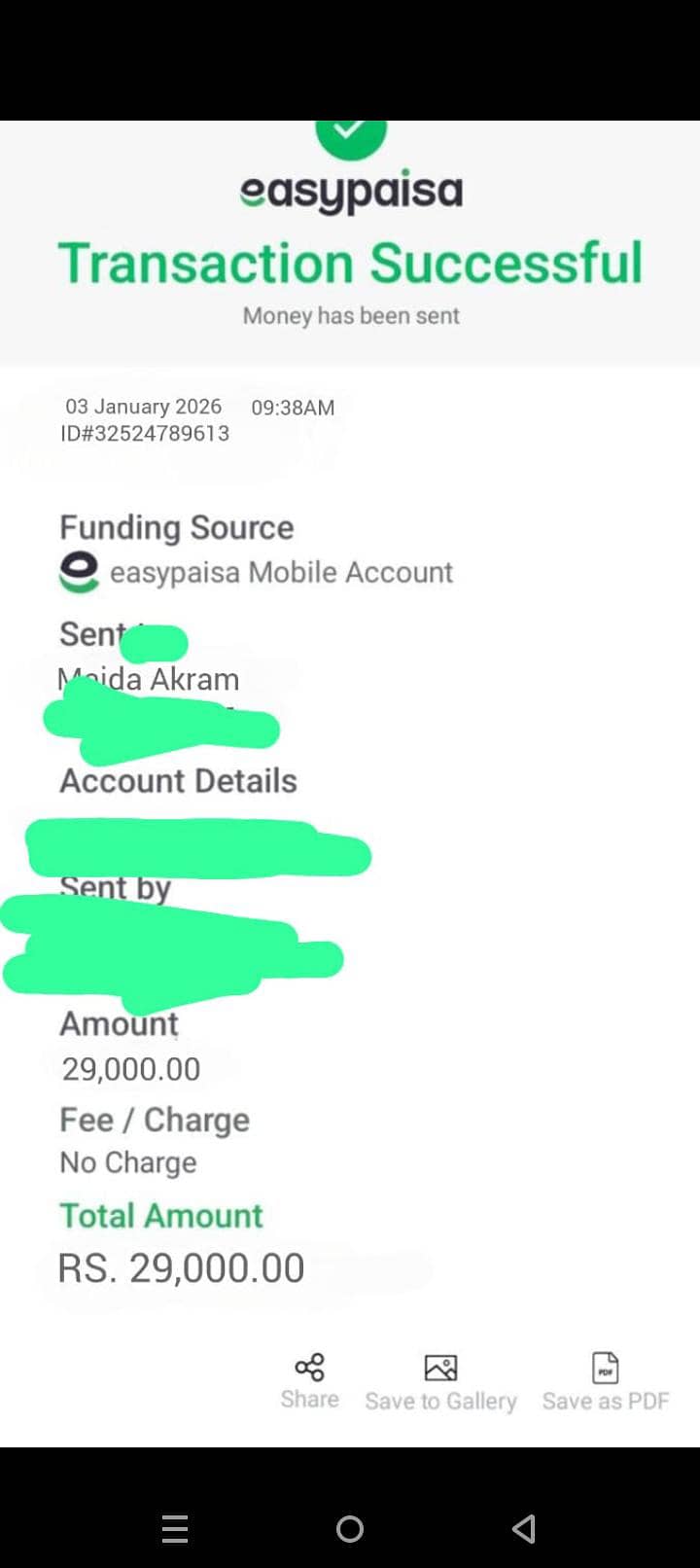The width and height of the screenshot is (700, 1568).
Task: Click the easypaisa icon beside Mobile Account
Action: click(79, 572)
